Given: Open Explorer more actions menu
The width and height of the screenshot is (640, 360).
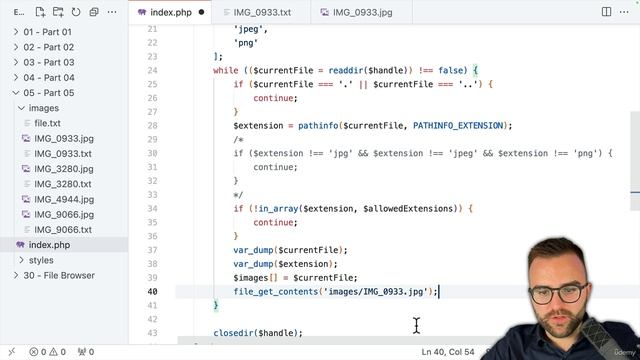Looking at the screenshot, I should tap(112, 12).
